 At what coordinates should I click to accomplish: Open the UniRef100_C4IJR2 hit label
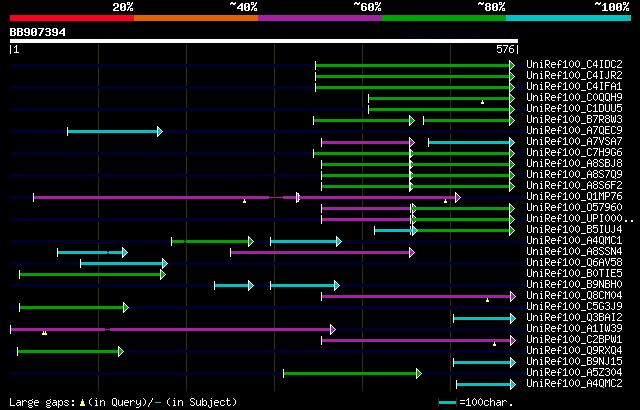574,75
